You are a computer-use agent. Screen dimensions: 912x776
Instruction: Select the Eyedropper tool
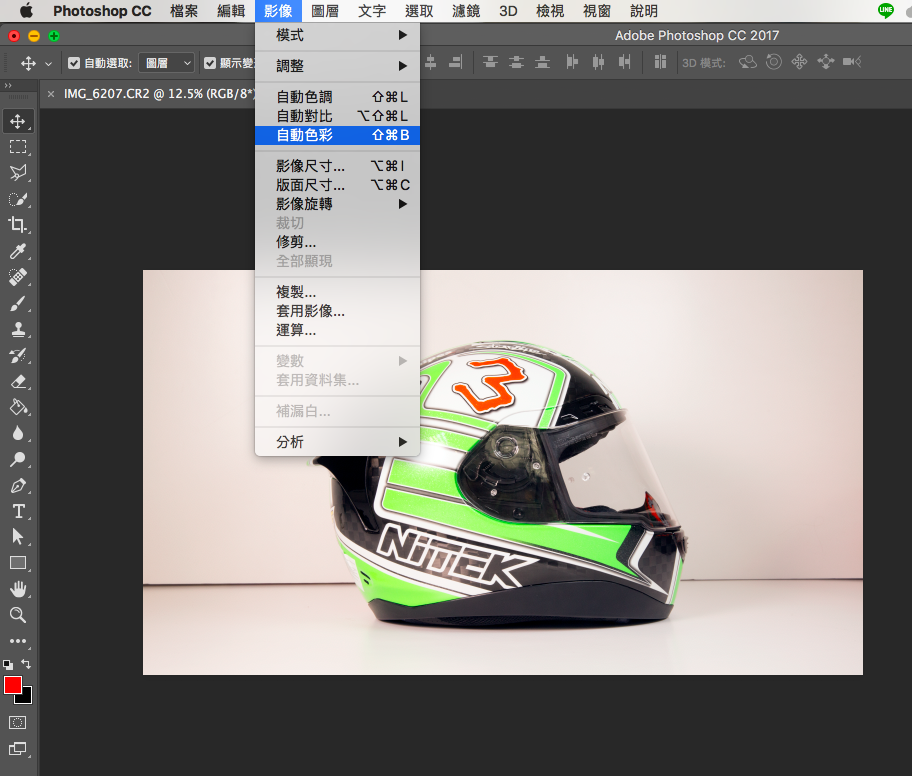(x=17, y=251)
